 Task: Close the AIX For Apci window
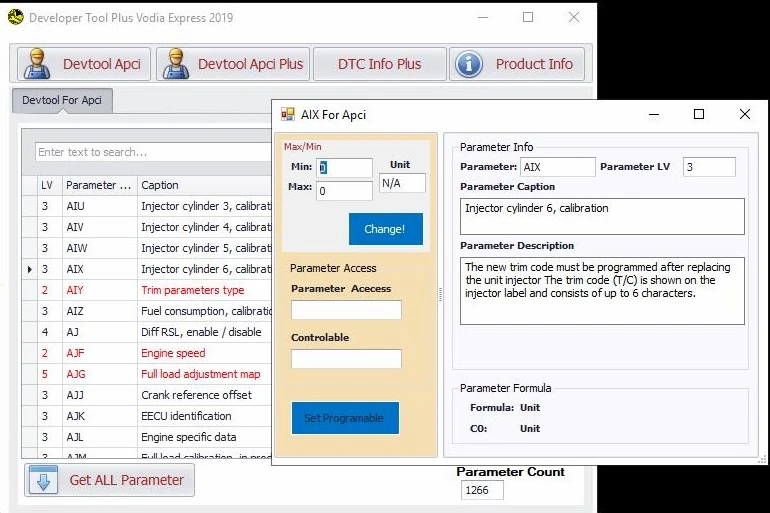click(x=744, y=114)
